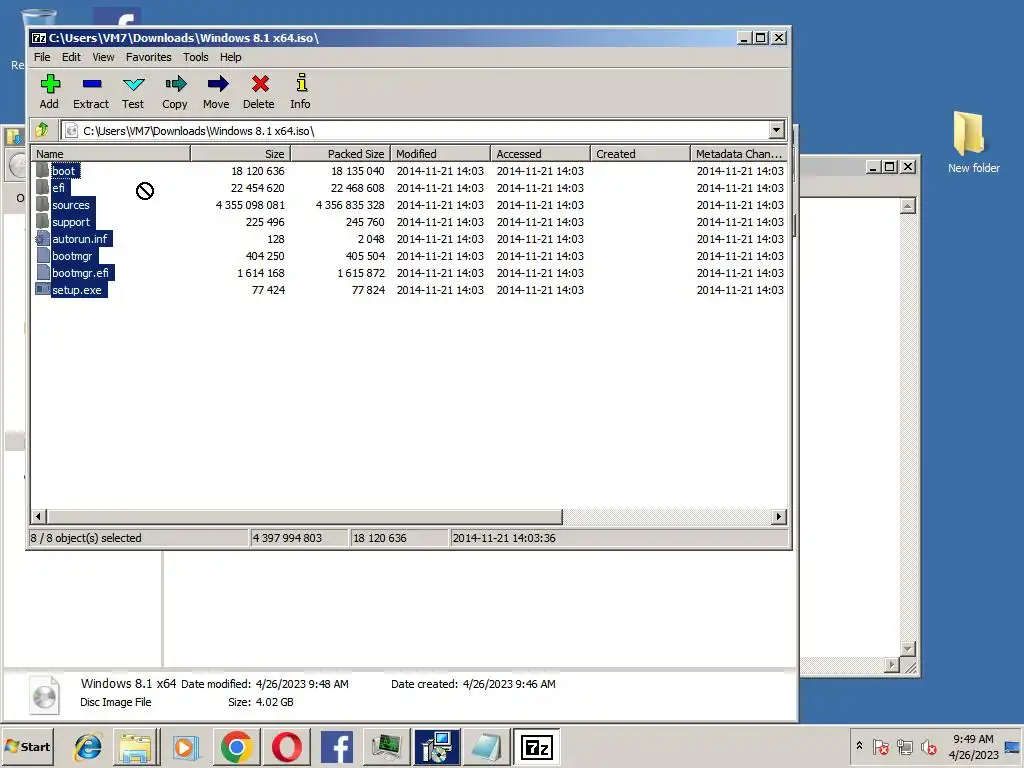
Task: Launch Google Chrome from taskbar
Action: [x=236, y=747]
